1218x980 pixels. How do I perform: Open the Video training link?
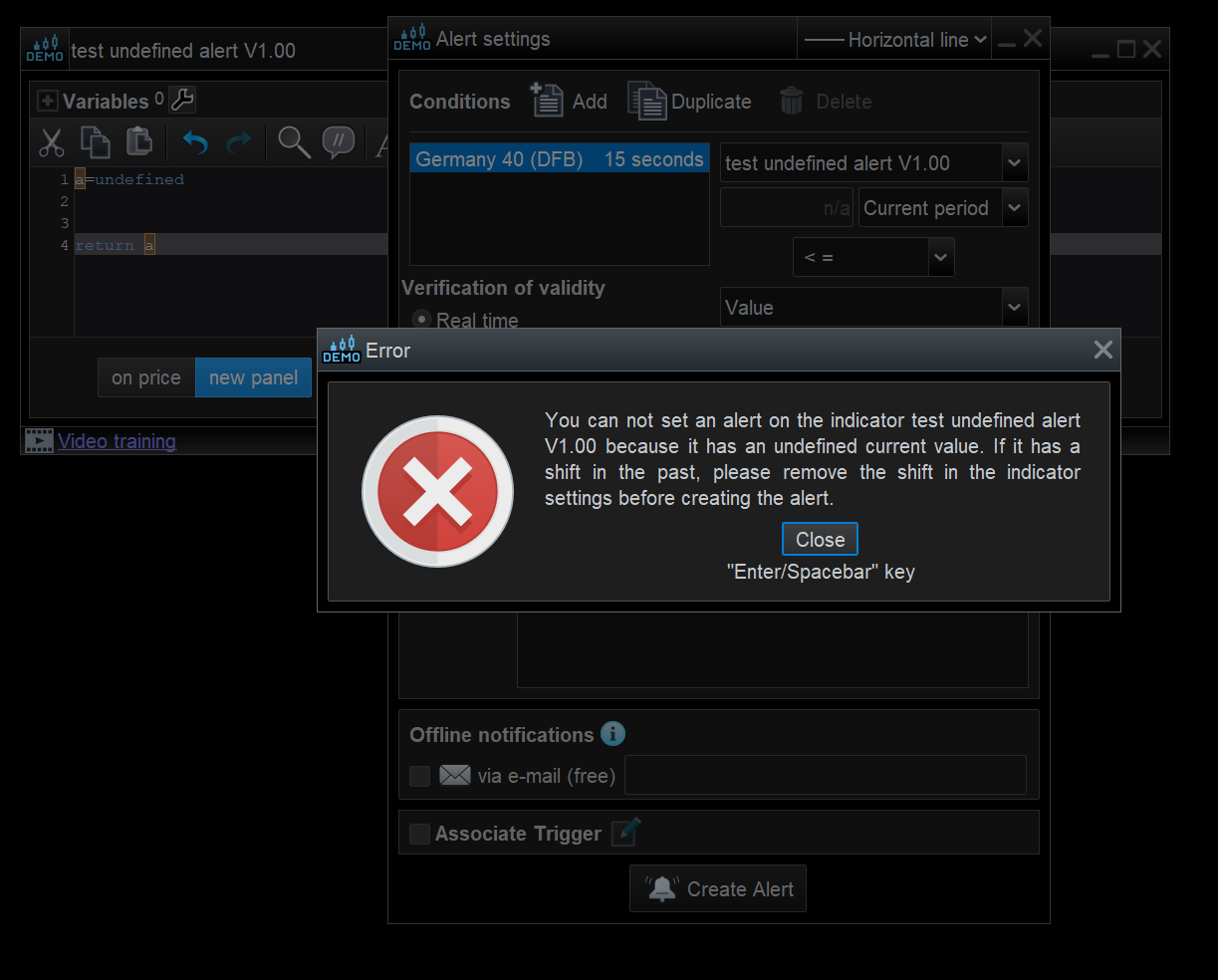(117, 441)
